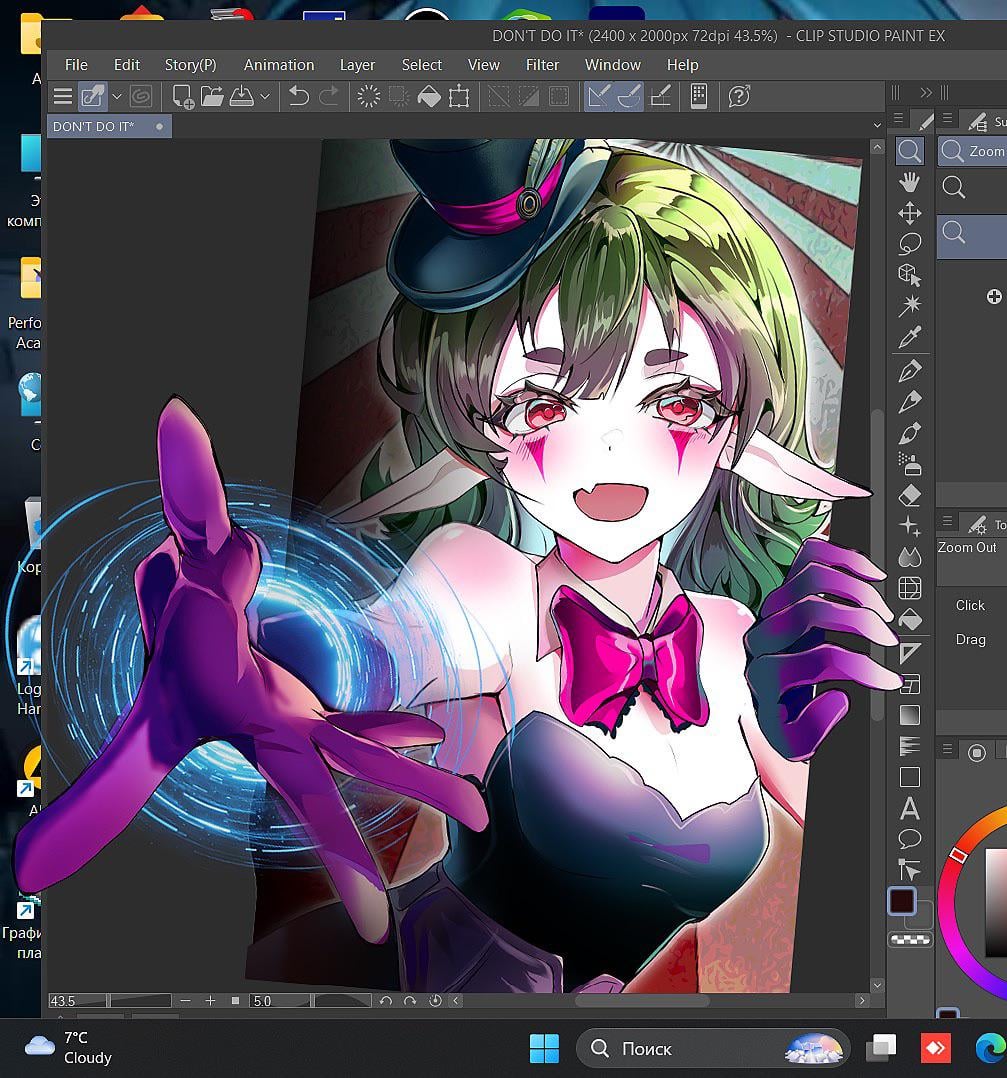Screen dimensions: 1007x1078
Task: Click the main drawing color swatch
Action: 902,900
